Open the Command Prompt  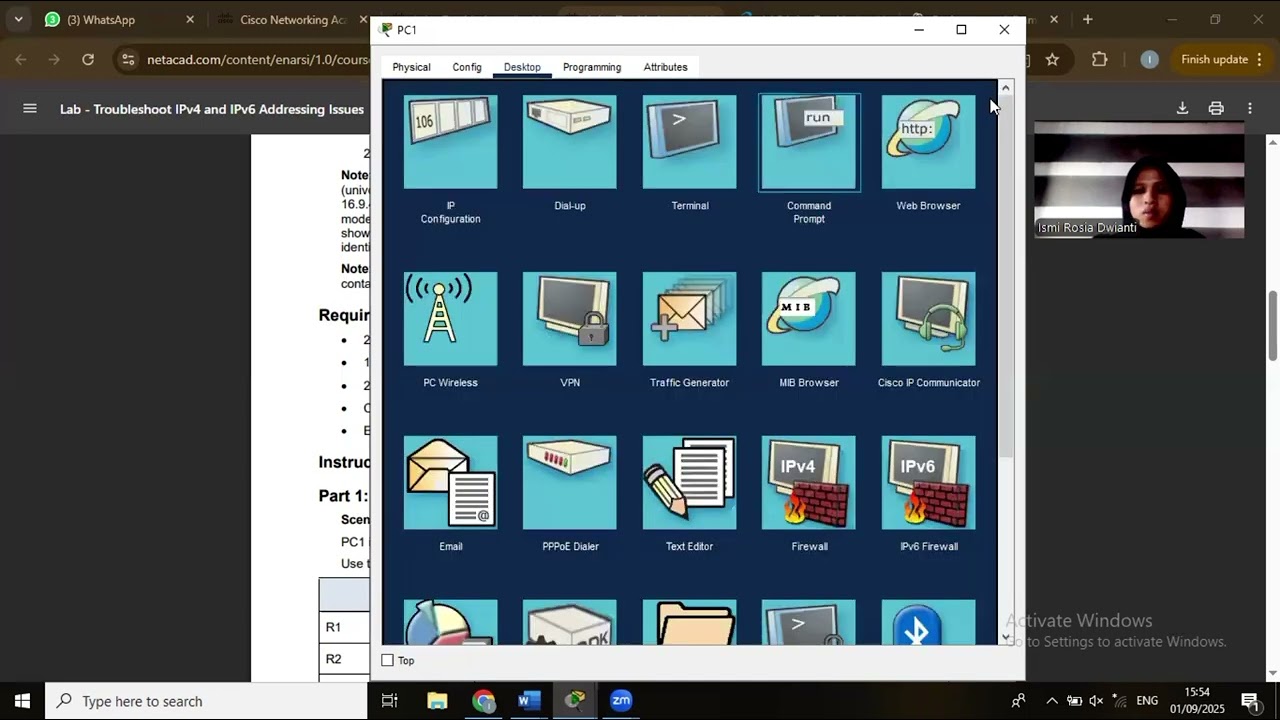coord(809,142)
